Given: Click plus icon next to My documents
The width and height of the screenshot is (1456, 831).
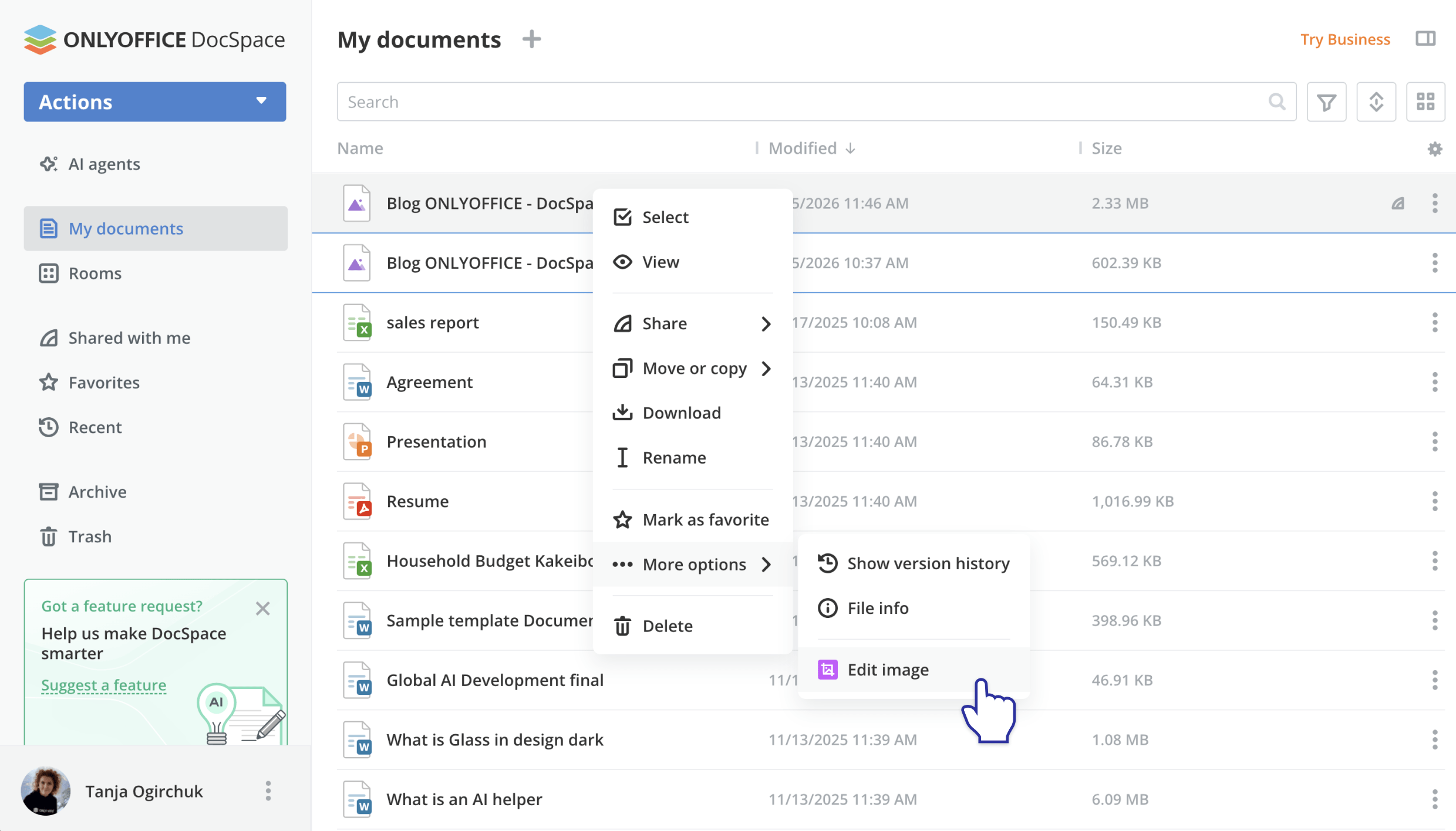Looking at the screenshot, I should point(531,39).
